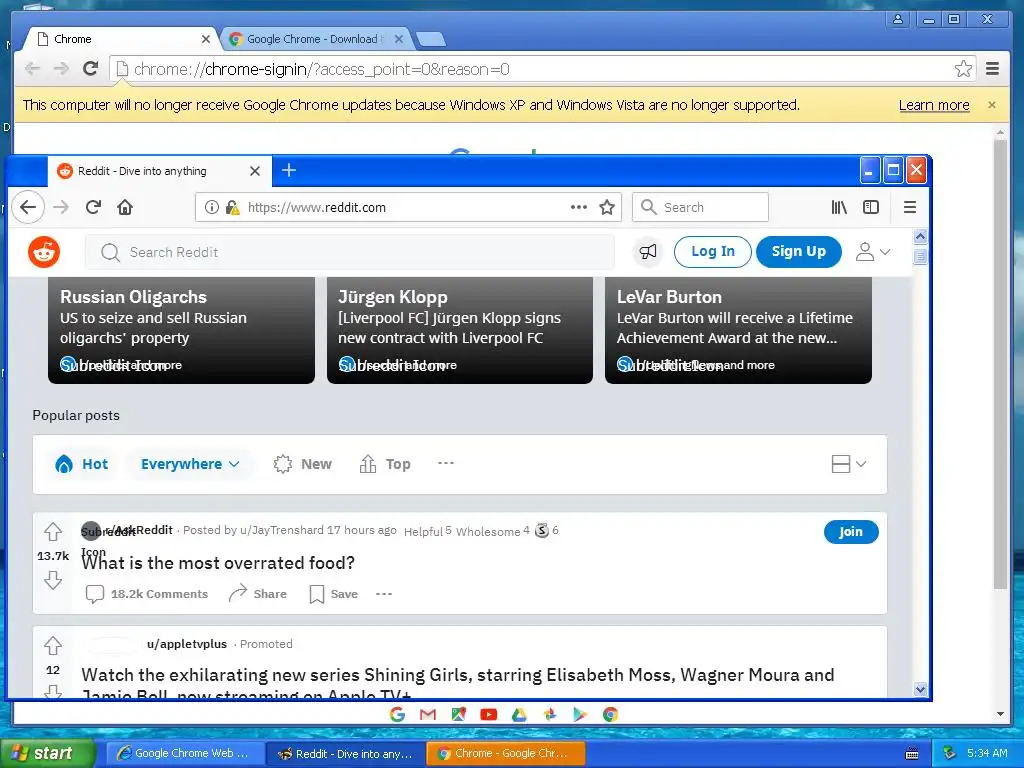Image resolution: width=1024 pixels, height=768 pixels.
Task: Open the Jürgen Klopp trending card
Action: pyautogui.click(x=460, y=330)
